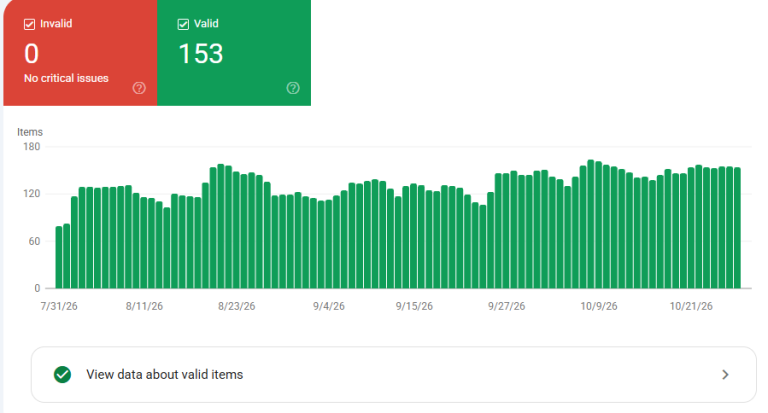The image size is (768, 413).
Task: Uncheck the Valid checkbox
Action: [183, 24]
